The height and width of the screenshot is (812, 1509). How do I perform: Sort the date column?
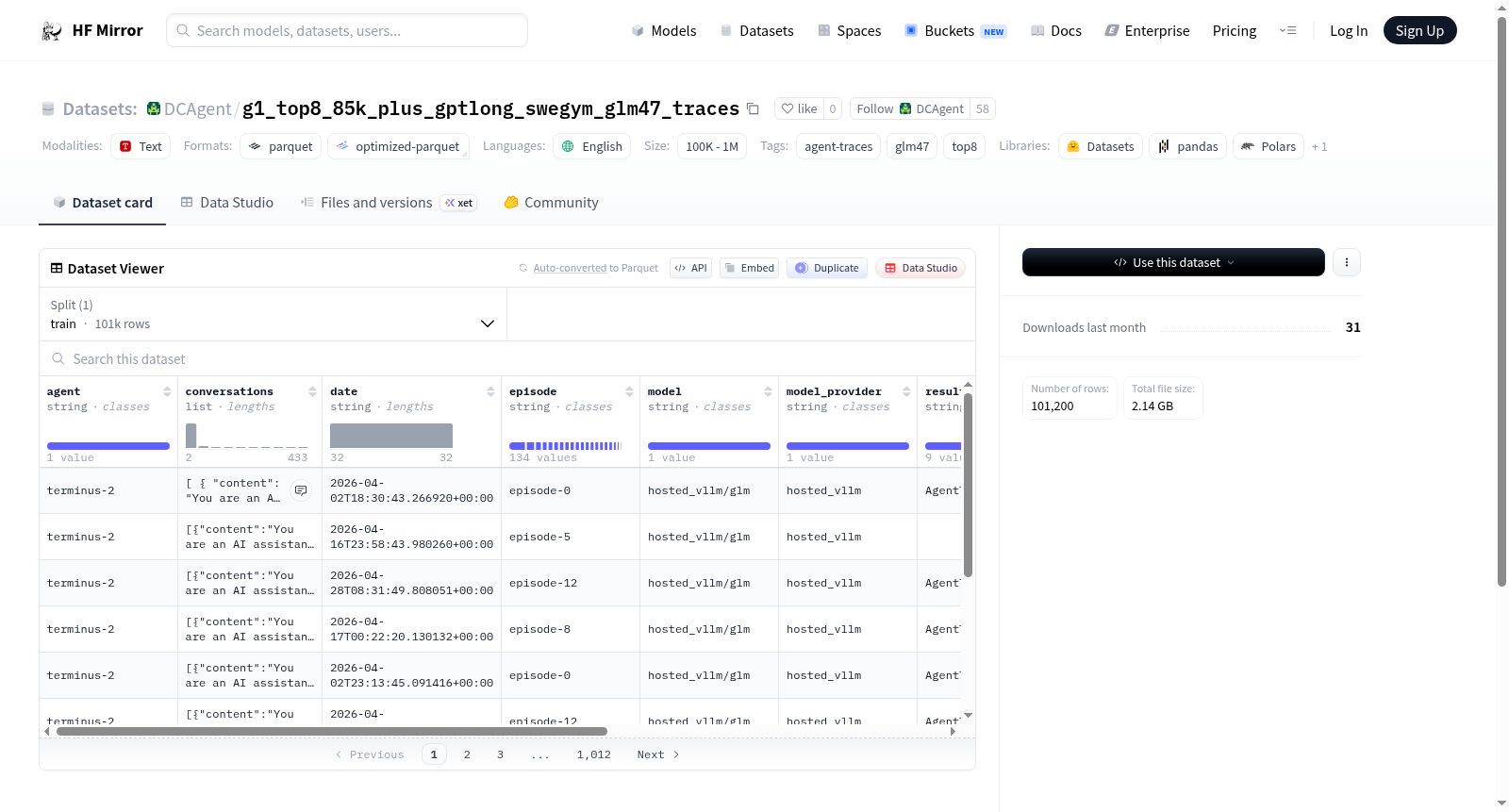(x=490, y=391)
